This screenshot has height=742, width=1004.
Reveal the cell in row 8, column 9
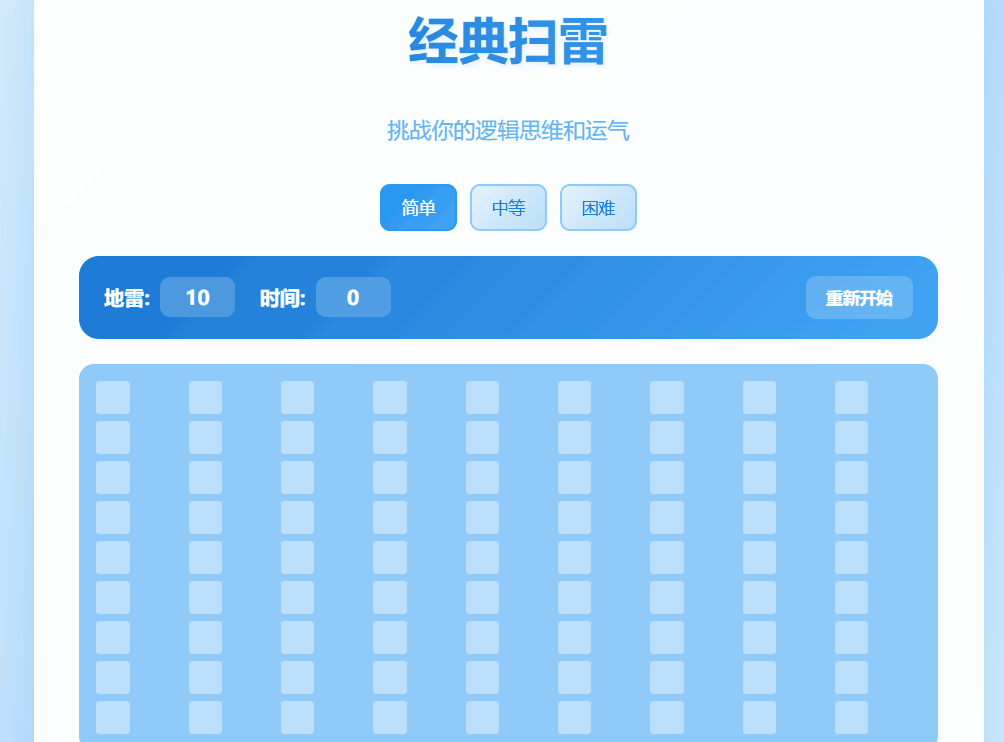(x=852, y=677)
